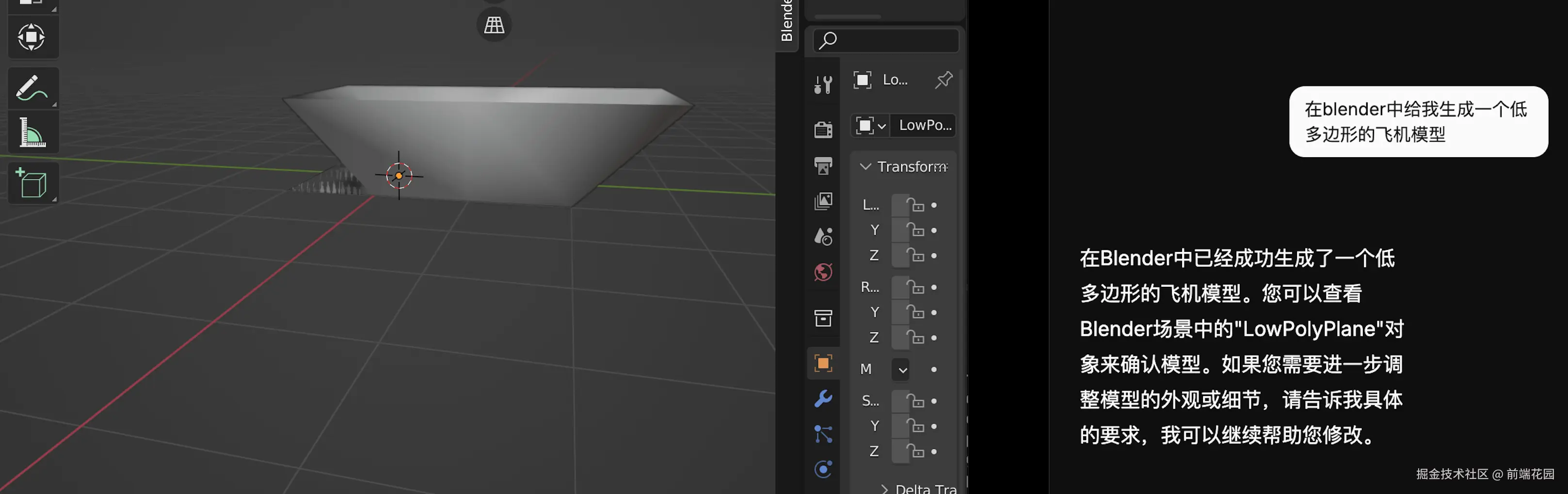Click the Rotation Z animate dot
Viewport: 1568px width, 494px height.
pos(934,338)
